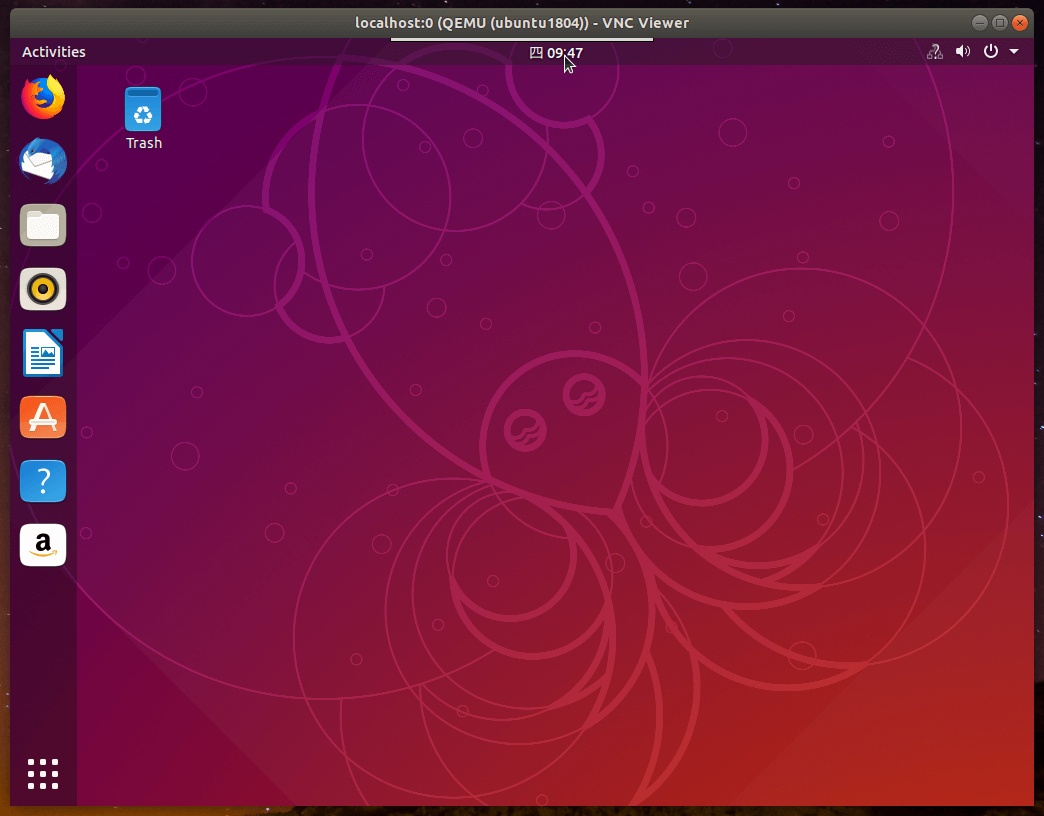Click the power status icon

click(990, 51)
